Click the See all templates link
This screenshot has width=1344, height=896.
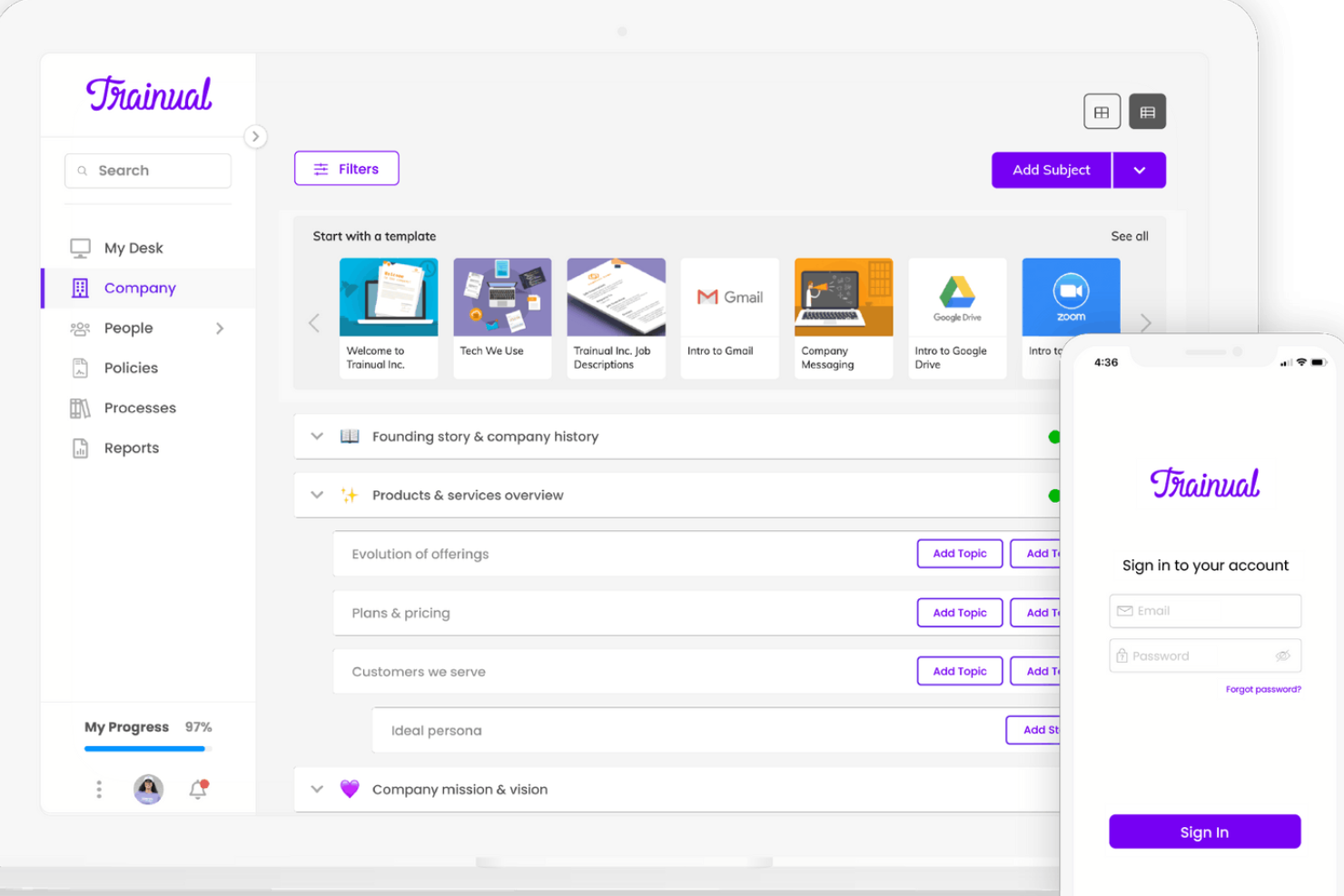pyautogui.click(x=1129, y=236)
